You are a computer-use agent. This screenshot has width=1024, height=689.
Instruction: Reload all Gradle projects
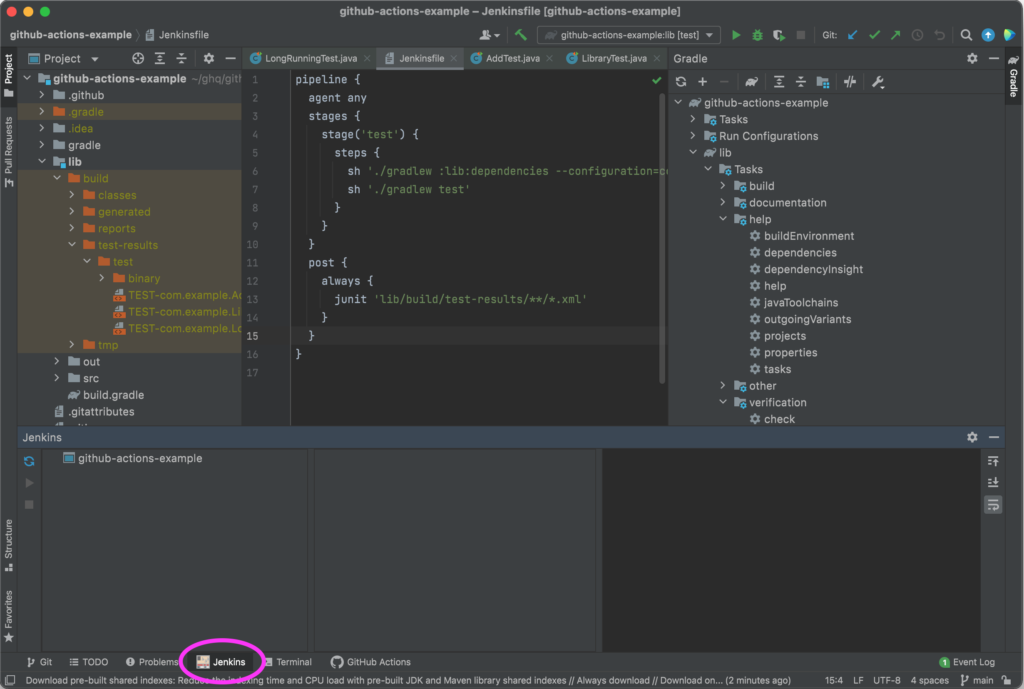pyautogui.click(x=681, y=82)
